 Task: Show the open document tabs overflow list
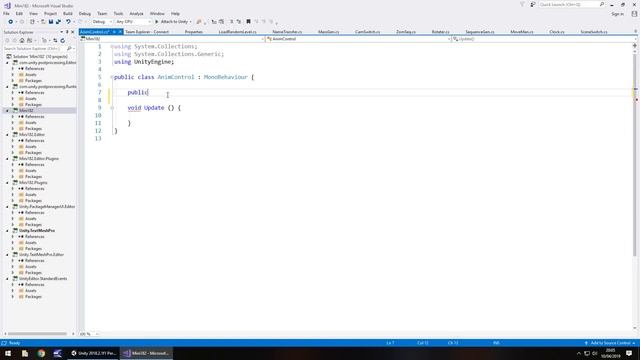(636, 31)
